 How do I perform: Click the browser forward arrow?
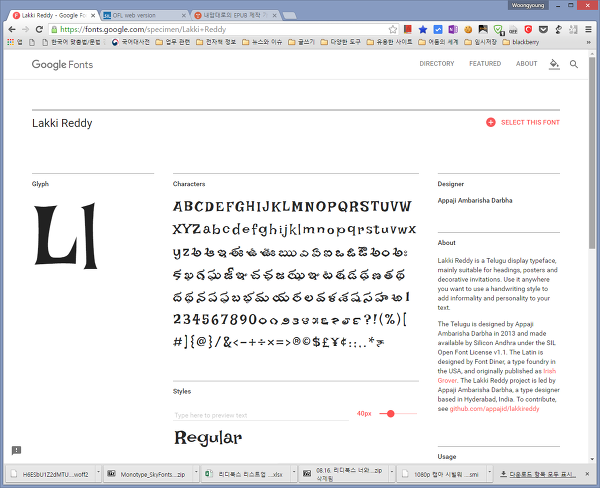(x=25, y=29)
